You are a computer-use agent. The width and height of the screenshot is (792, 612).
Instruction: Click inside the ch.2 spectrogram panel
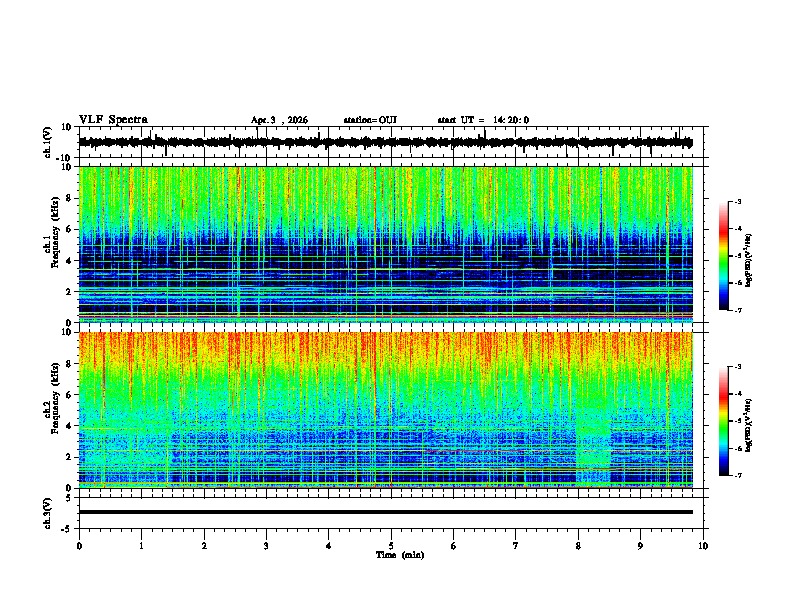(x=386, y=410)
